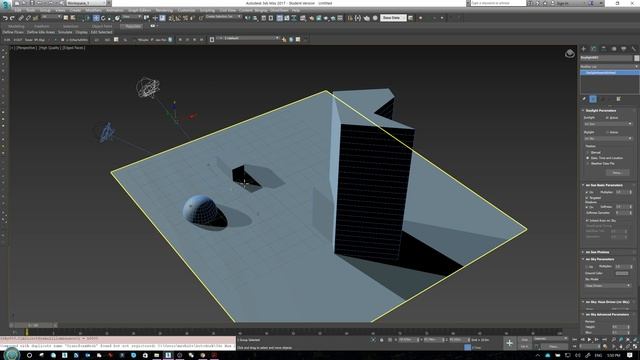
Task: Toggle Inherit from mr Sky checkbox
Action: click(x=587, y=220)
